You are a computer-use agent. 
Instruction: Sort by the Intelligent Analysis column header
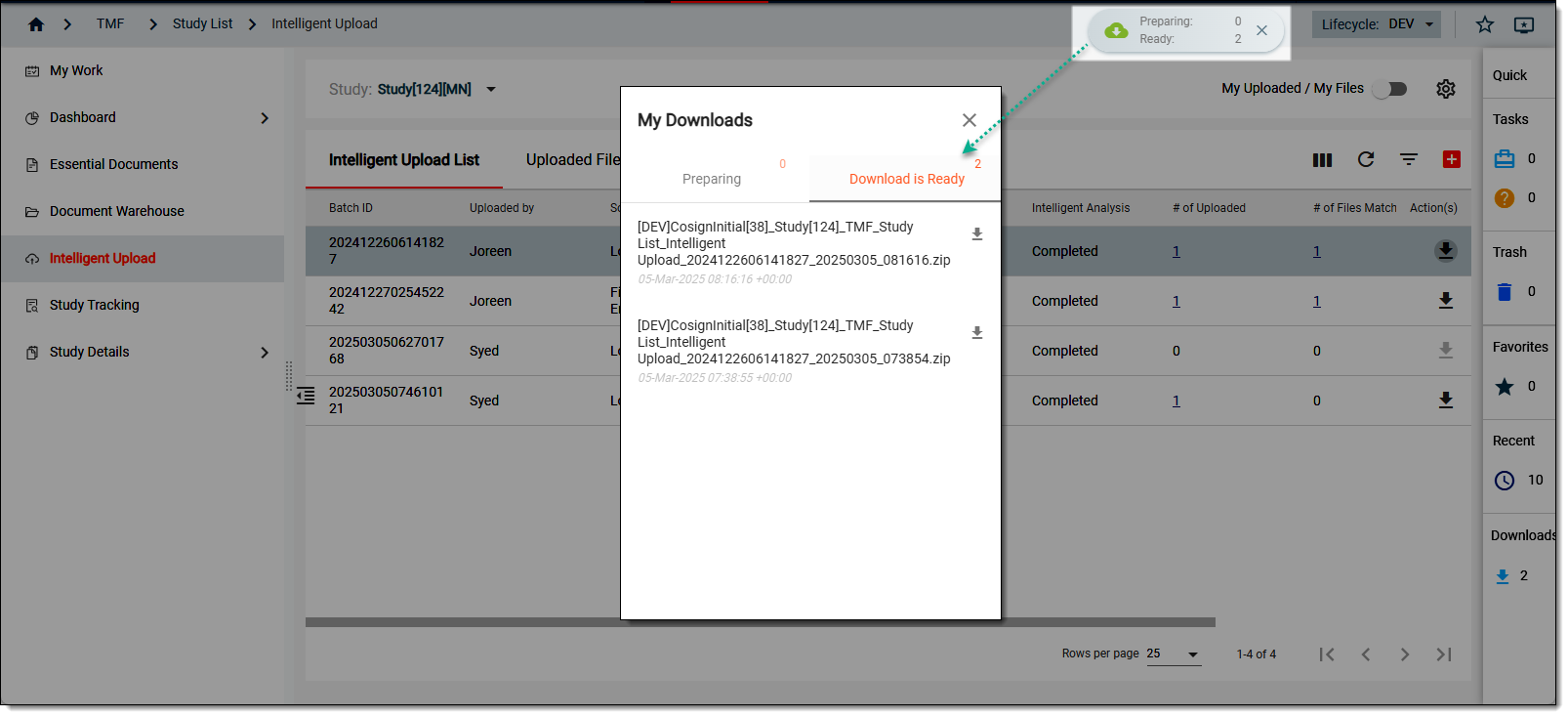1081,208
